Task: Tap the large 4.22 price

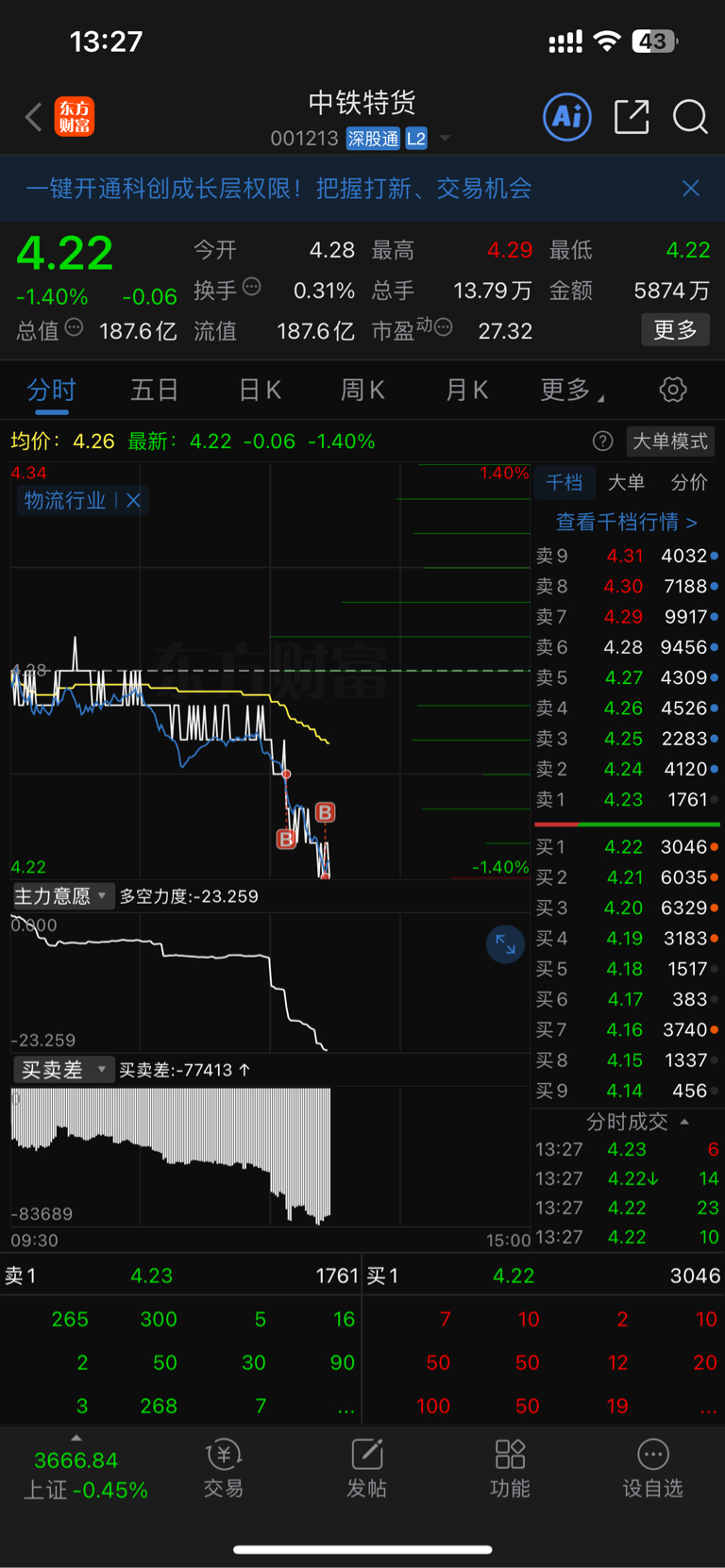Action: (x=65, y=253)
